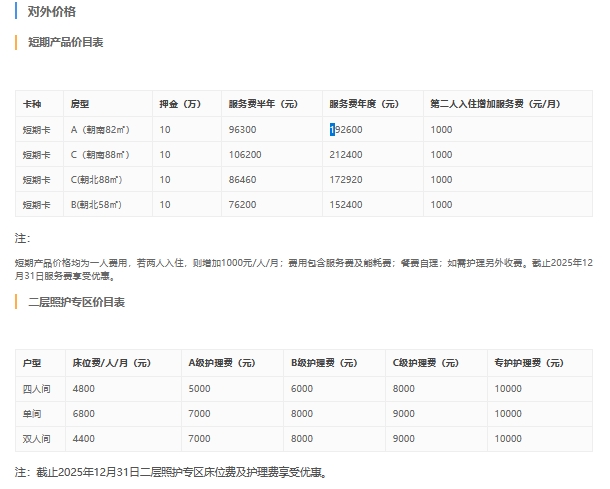Viewport: 610px width, 489px height.
Task: Click the 卡种 column header
Action: point(32,104)
